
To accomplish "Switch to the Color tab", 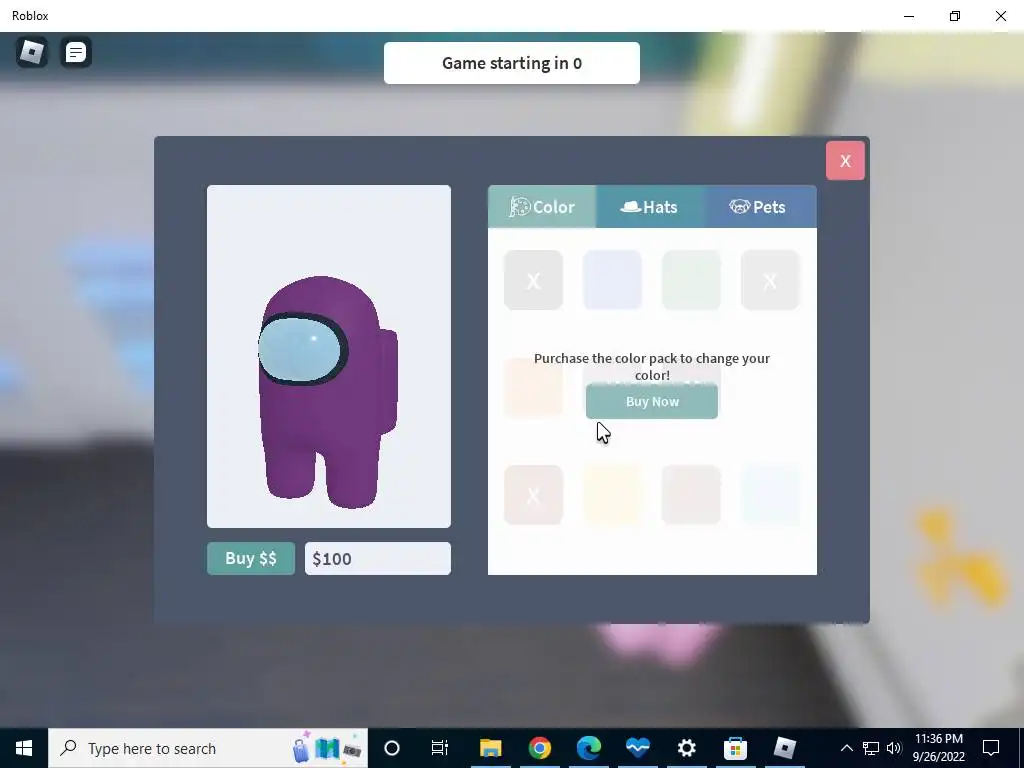I will 542,206.
